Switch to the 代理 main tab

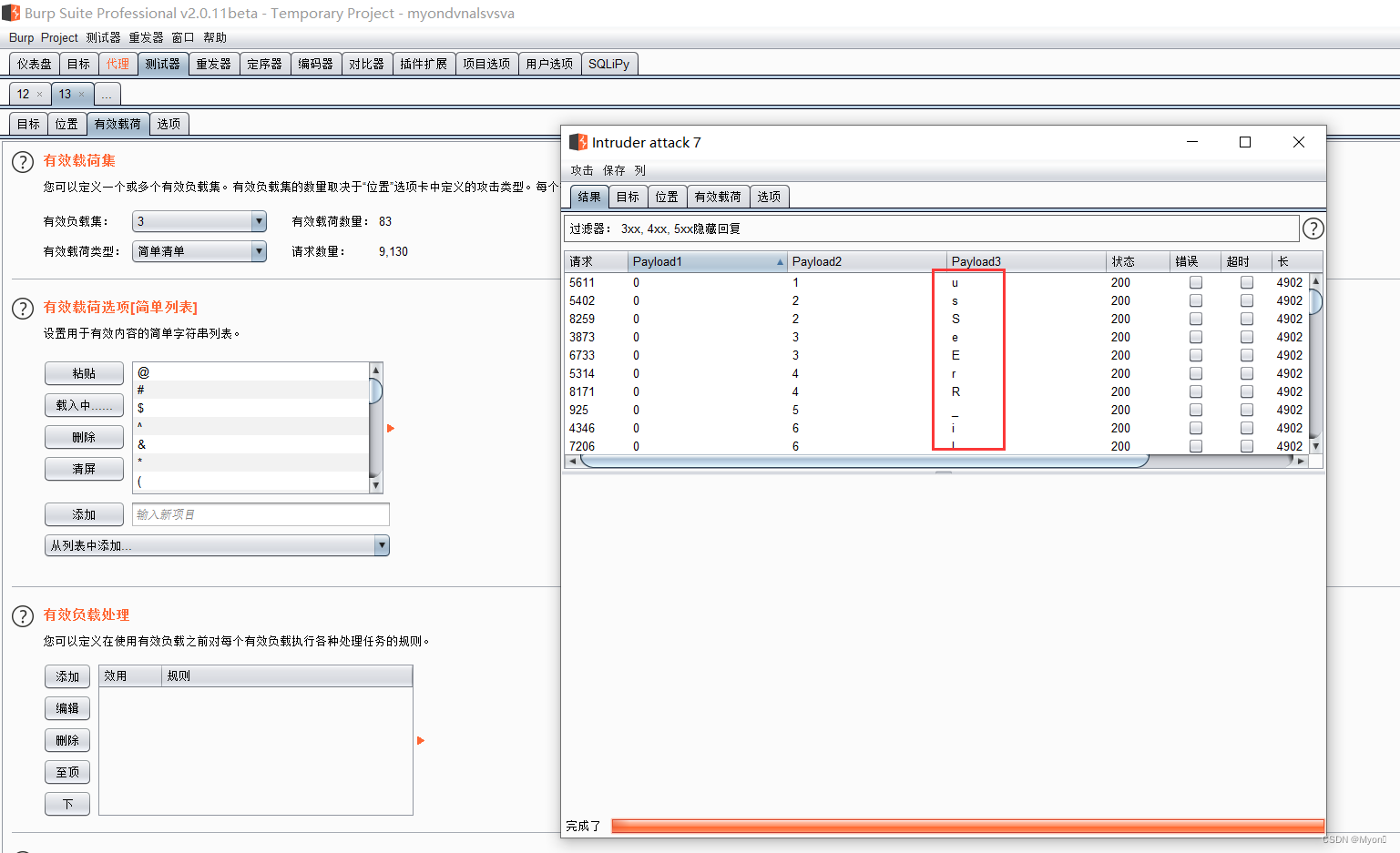point(118,64)
